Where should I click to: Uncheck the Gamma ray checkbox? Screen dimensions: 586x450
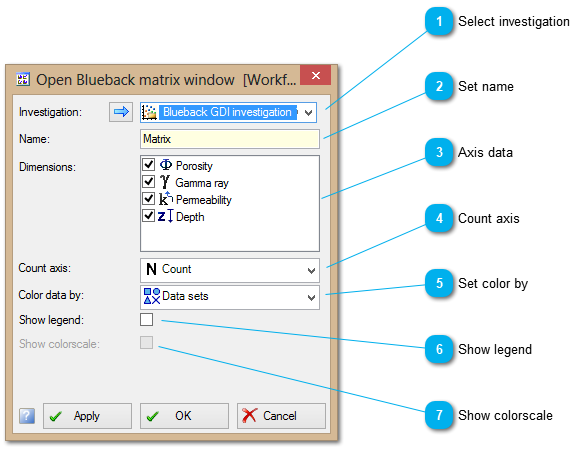coord(149,181)
